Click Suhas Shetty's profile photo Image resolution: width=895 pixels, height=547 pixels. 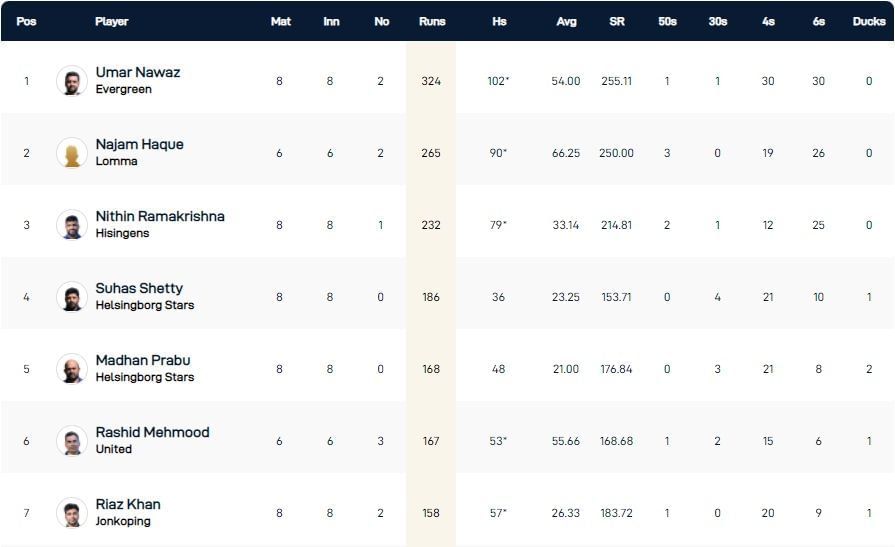pos(72,297)
